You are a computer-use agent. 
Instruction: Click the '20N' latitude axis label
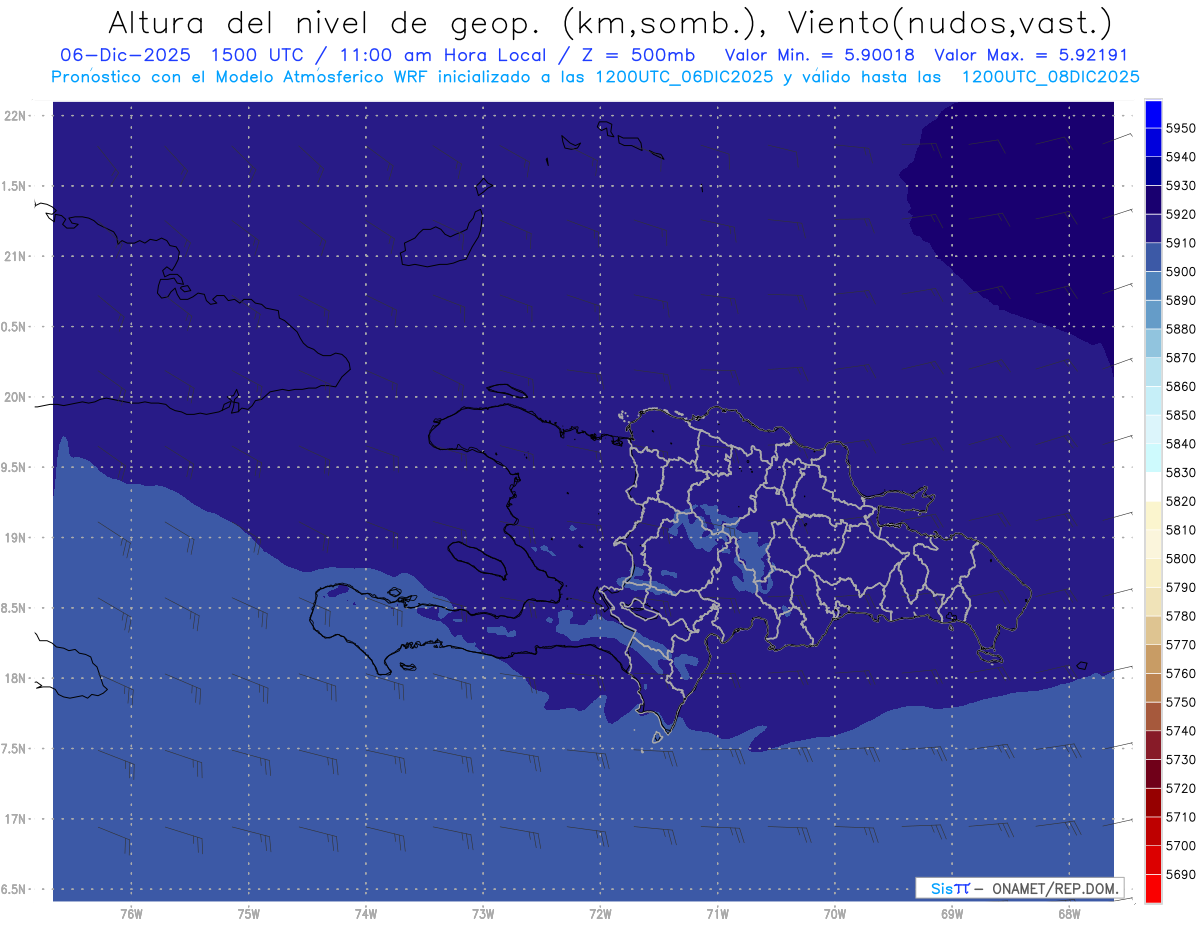(15, 397)
